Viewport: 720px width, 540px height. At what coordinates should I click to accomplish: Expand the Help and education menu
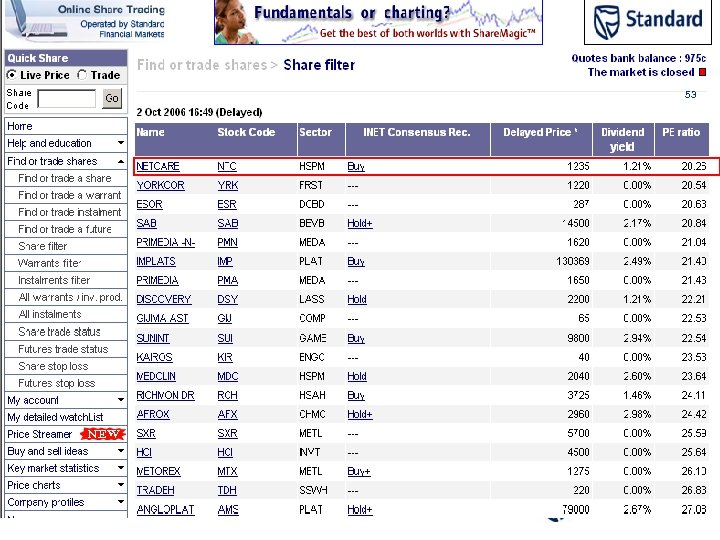coord(66,143)
